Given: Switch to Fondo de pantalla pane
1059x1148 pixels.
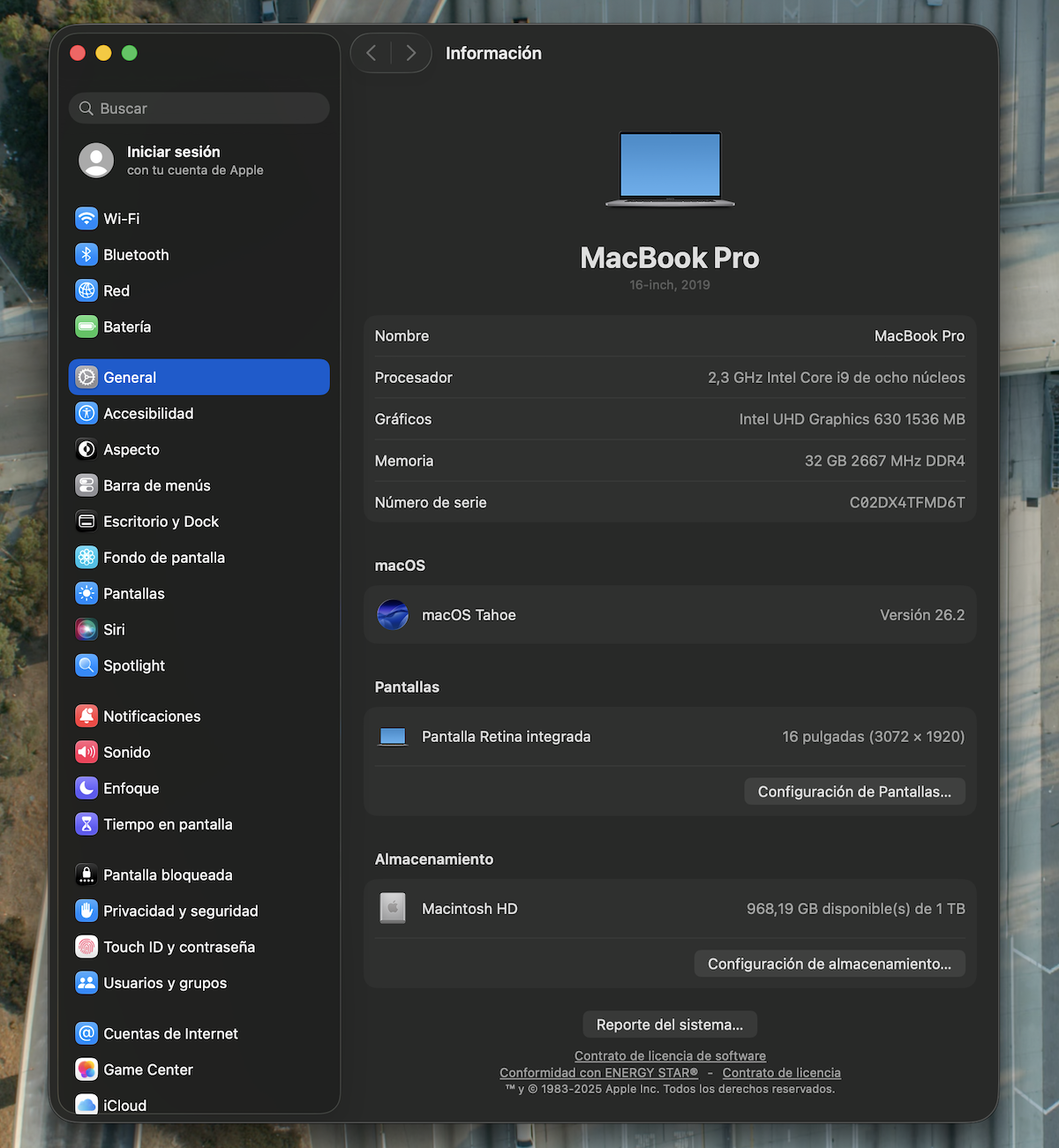Looking at the screenshot, I should [x=164, y=558].
